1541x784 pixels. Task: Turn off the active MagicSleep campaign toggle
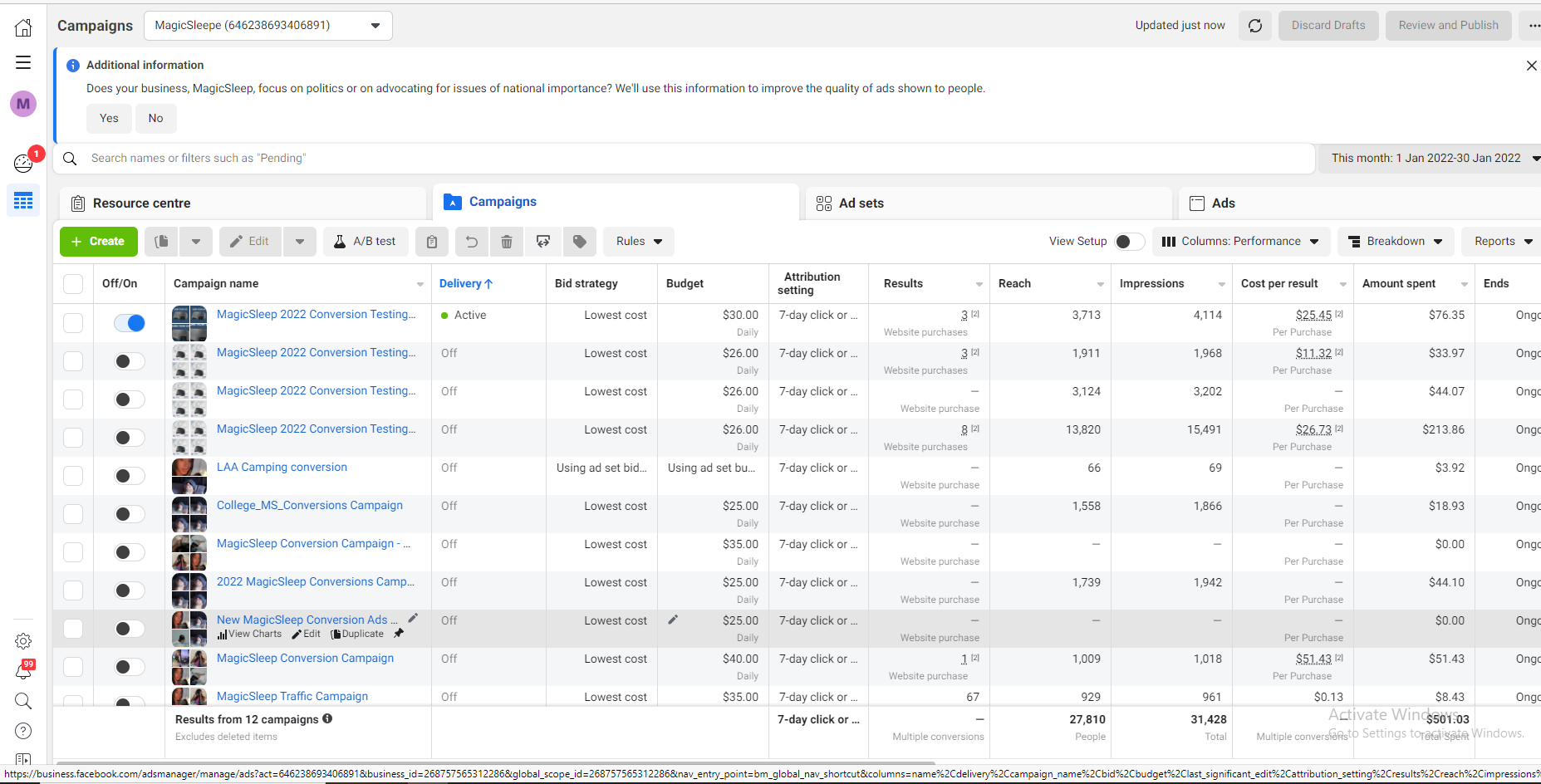130,323
